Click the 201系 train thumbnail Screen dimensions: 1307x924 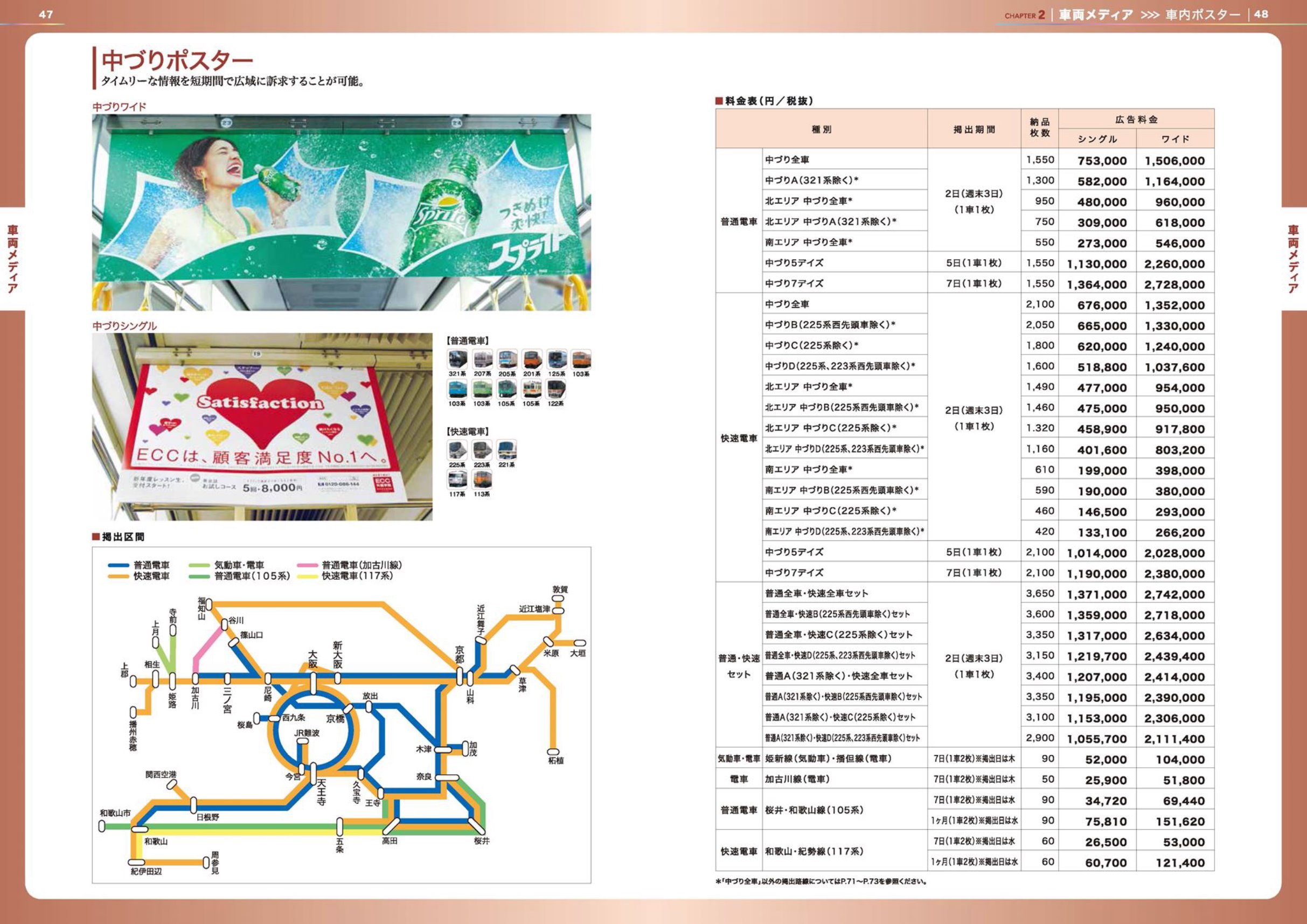[x=532, y=360]
